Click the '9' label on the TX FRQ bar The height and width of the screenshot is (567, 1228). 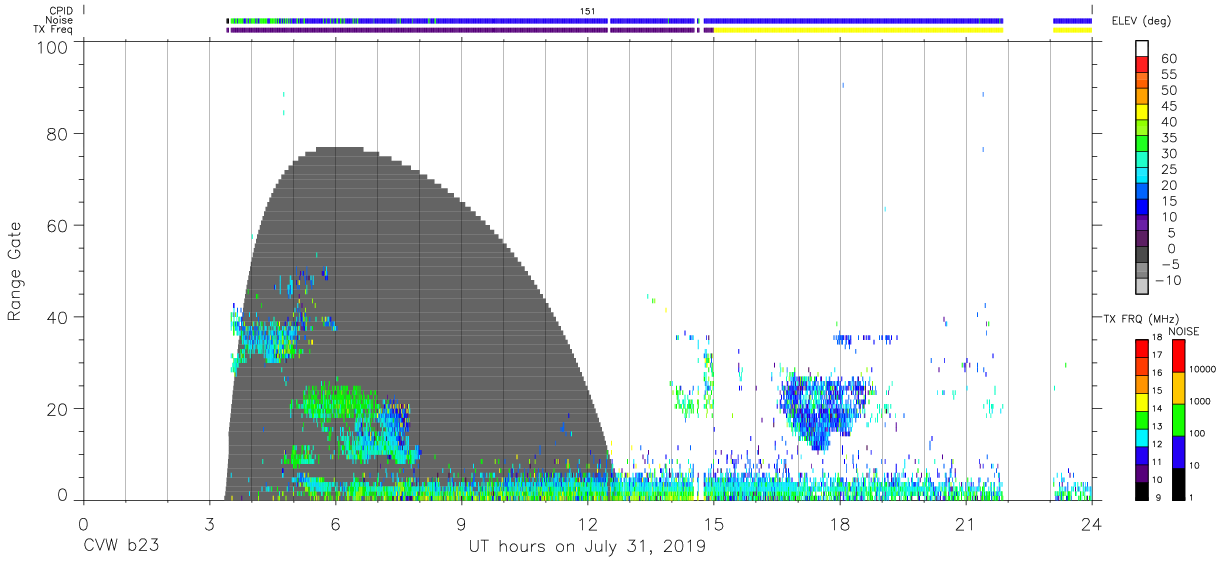point(1158,497)
